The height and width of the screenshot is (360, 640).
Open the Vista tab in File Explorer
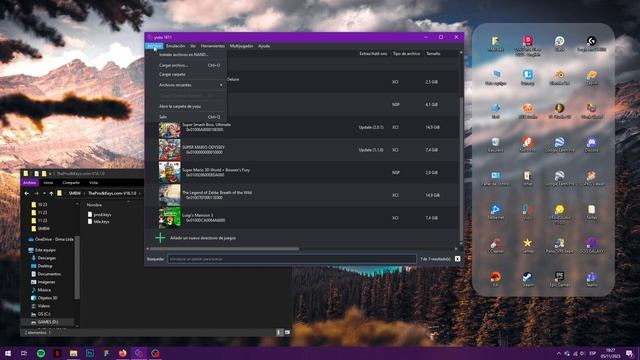point(93,183)
